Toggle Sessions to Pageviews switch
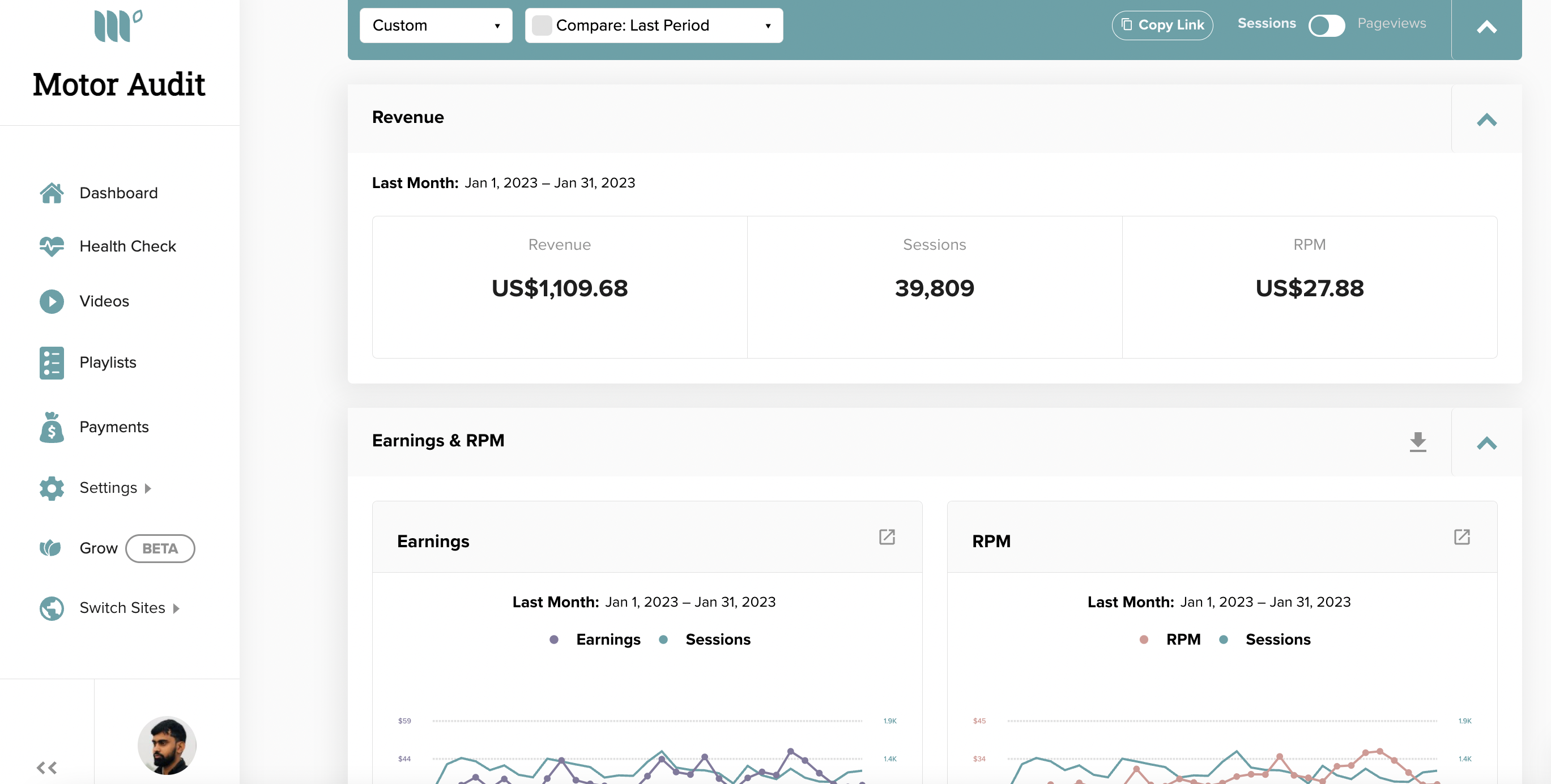Screen dimensions: 1551x784 pyautogui.click(x=1327, y=25)
